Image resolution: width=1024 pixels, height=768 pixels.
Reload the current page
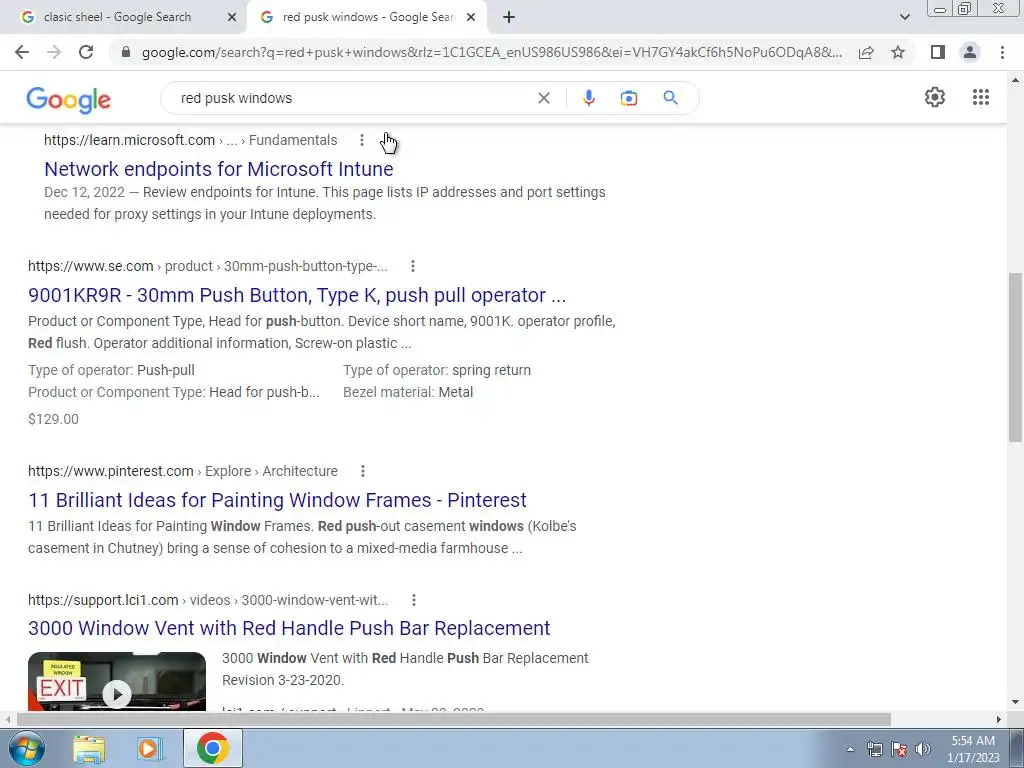click(86, 52)
